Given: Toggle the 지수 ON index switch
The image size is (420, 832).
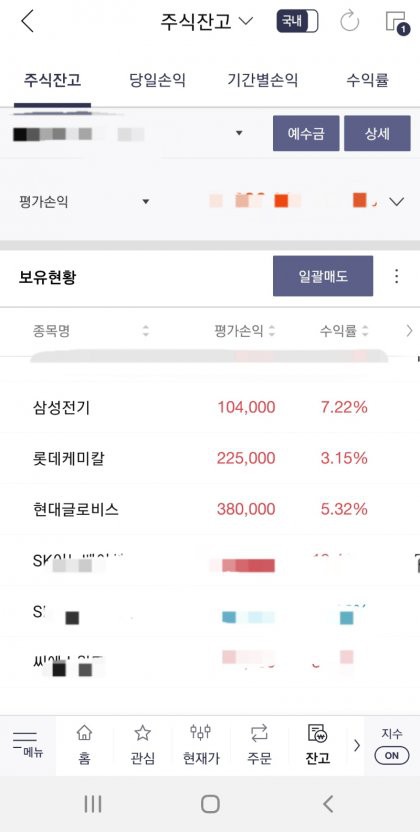Looking at the screenshot, I should tap(392, 746).
